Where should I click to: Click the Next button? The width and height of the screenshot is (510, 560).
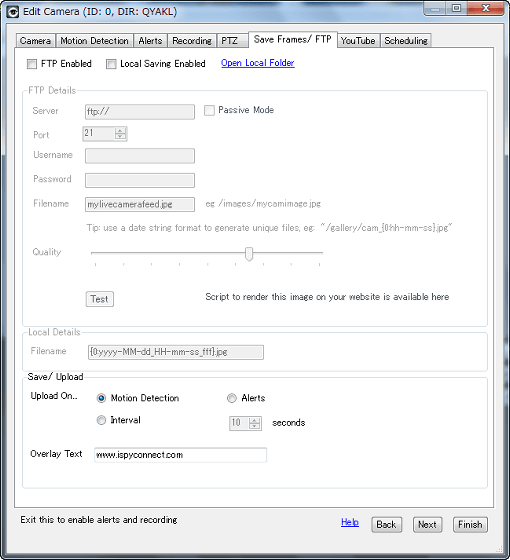click(427, 525)
